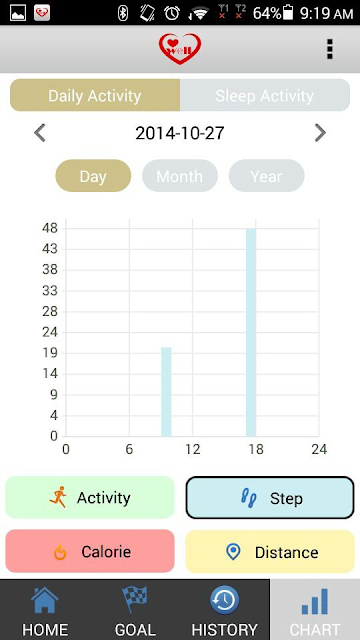Go to Home via house icon

tap(45, 600)
